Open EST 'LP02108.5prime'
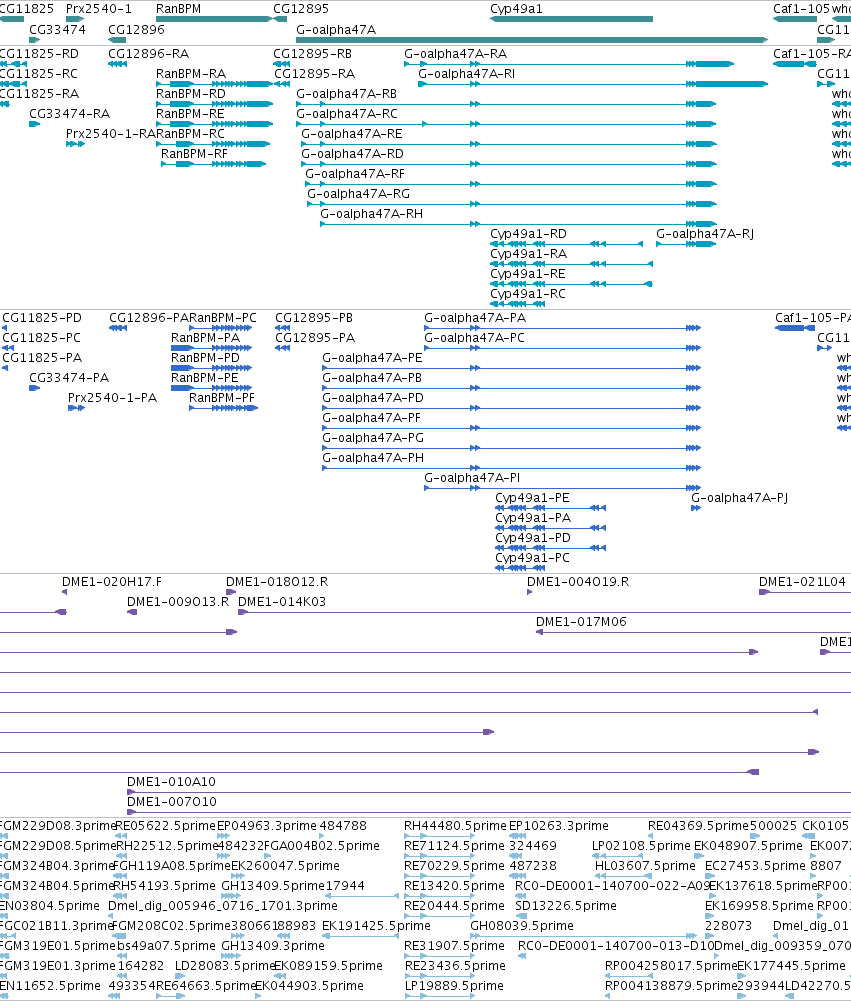This screenshot has width=851, height=1001. (x=642, y=846)
